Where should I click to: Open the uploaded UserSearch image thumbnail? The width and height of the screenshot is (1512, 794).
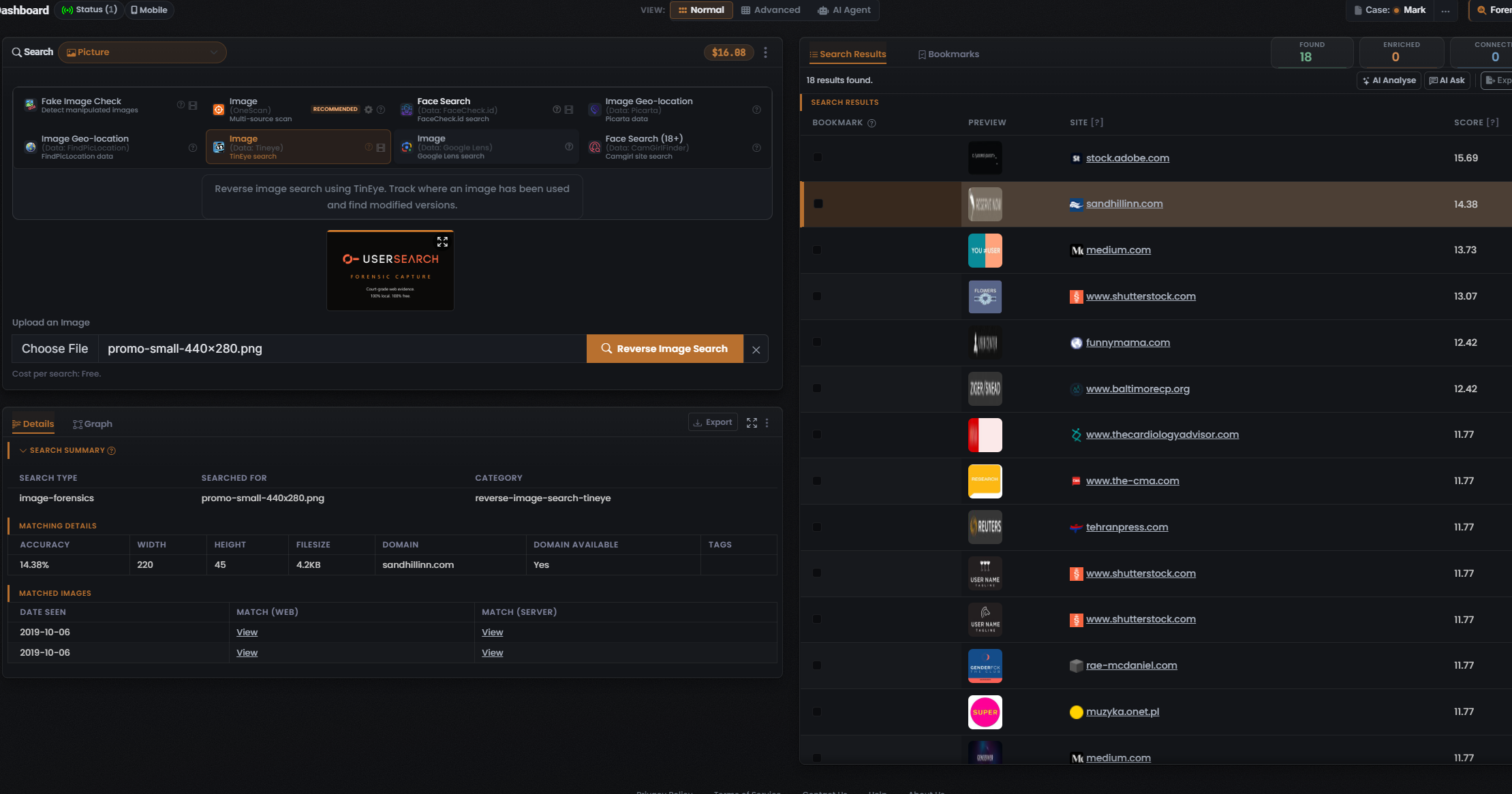(x=390, y=271)
